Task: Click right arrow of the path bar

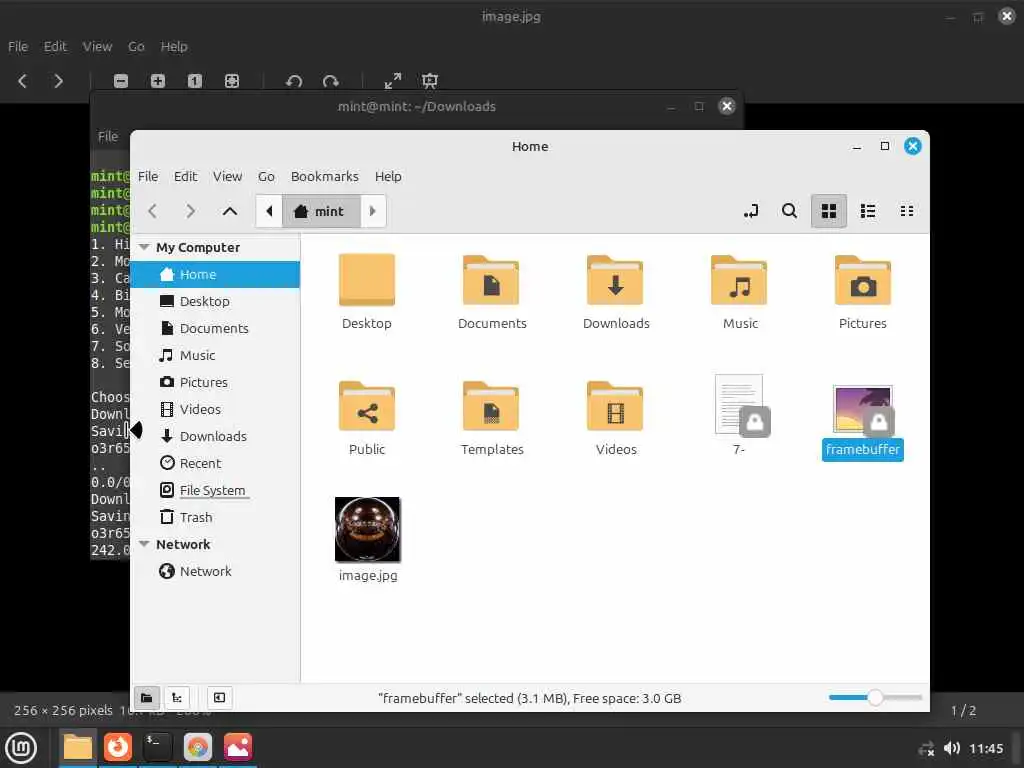Action: click(373, 211)
